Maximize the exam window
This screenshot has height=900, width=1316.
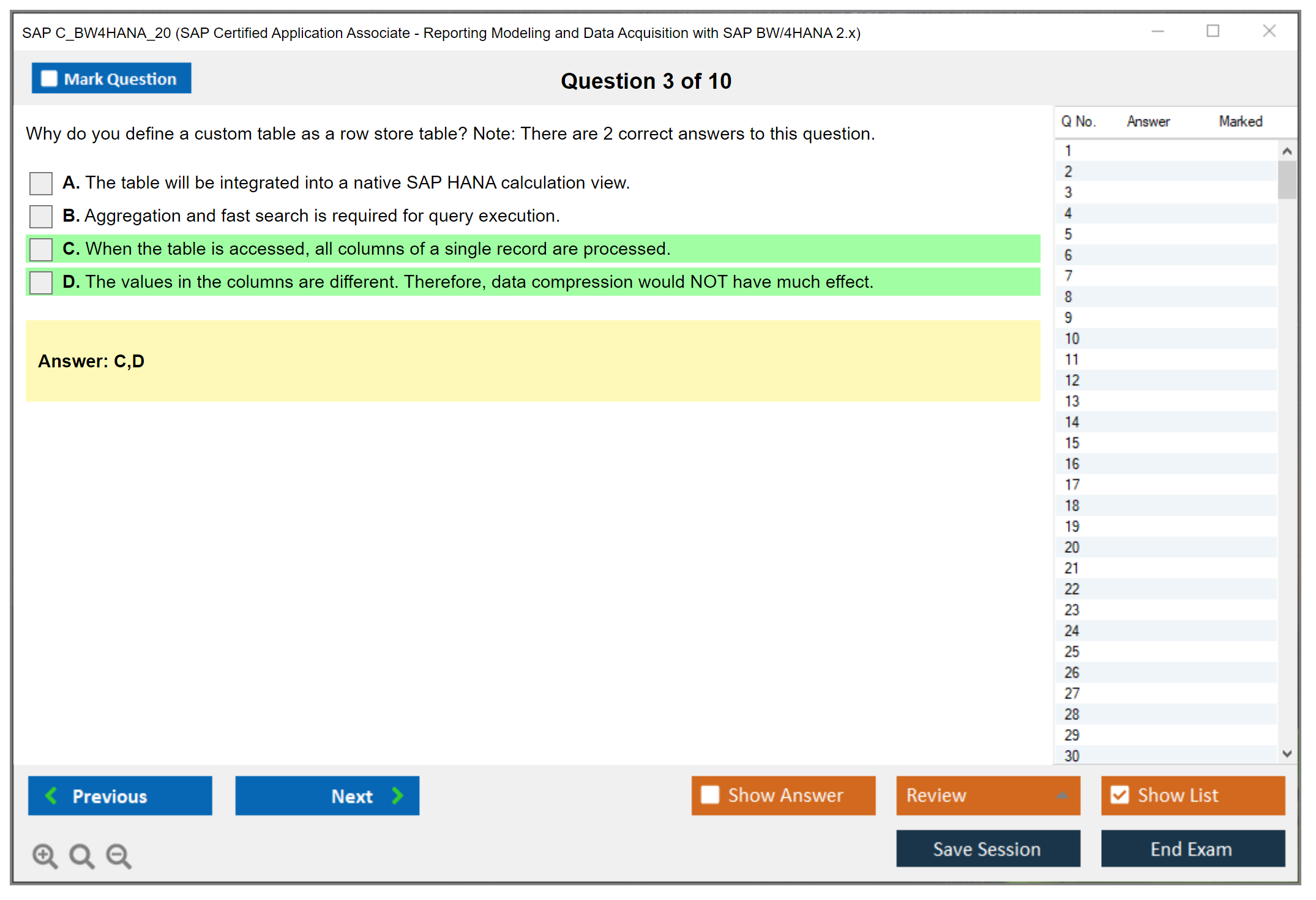click(x=1213, y=31)
